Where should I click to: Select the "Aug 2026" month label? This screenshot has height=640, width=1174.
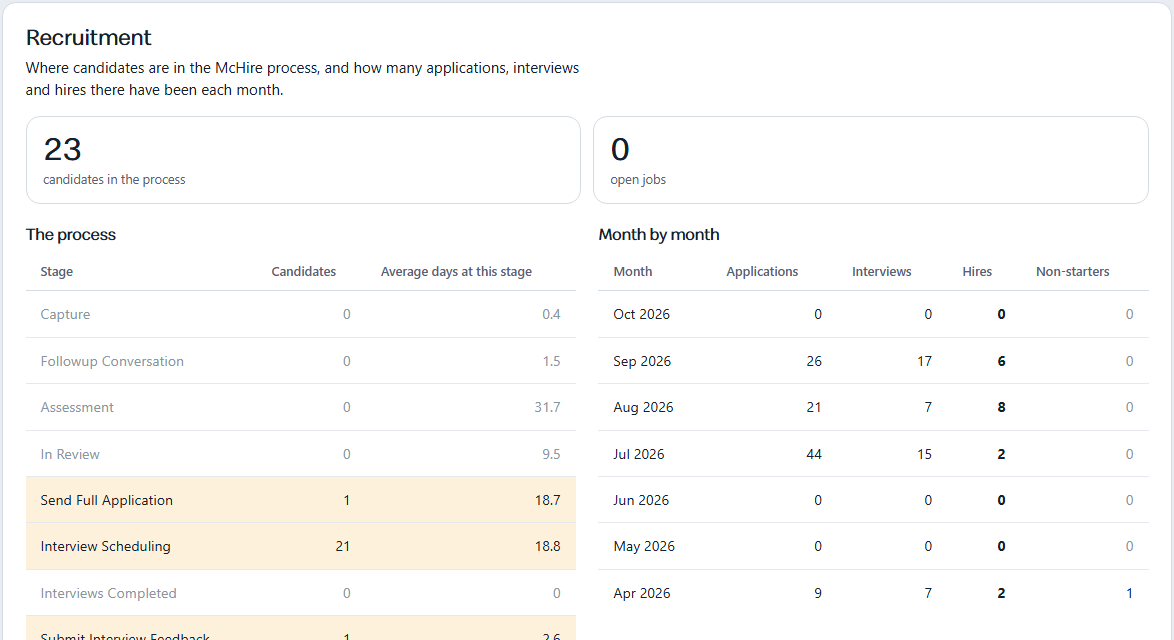[x=643, y=407]
